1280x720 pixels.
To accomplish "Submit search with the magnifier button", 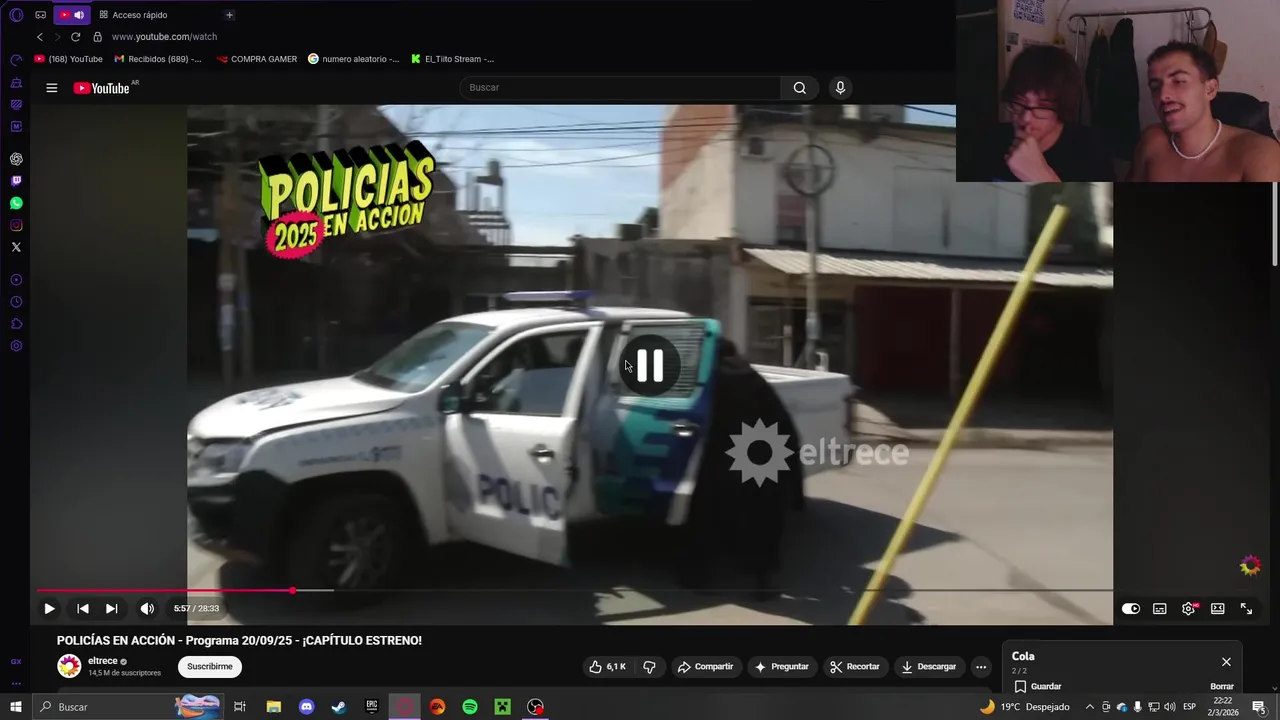I will coord(800,87).
